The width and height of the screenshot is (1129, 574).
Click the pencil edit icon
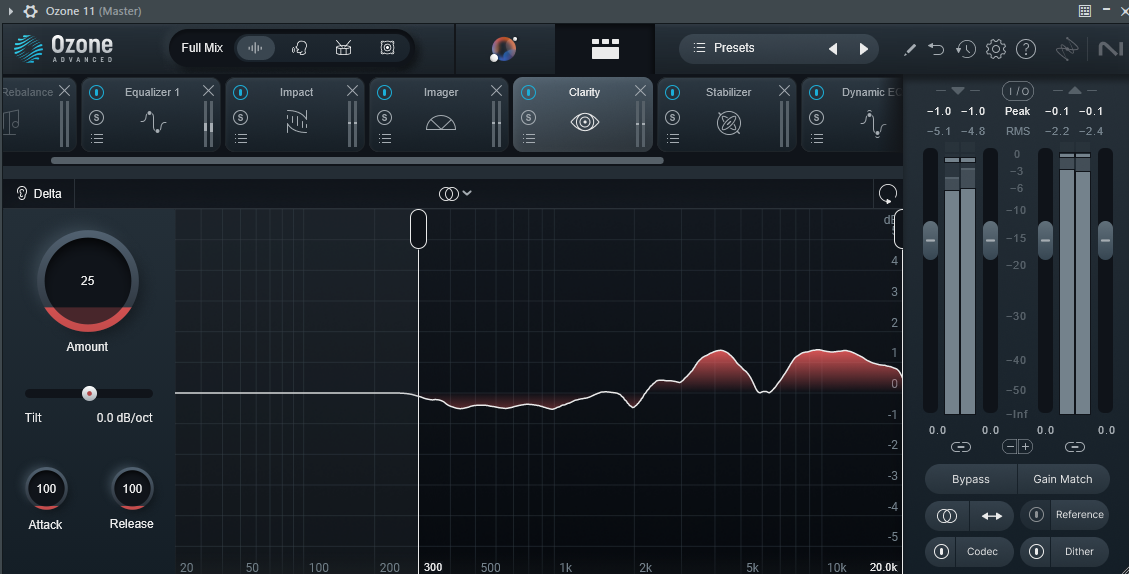point(909,49)
